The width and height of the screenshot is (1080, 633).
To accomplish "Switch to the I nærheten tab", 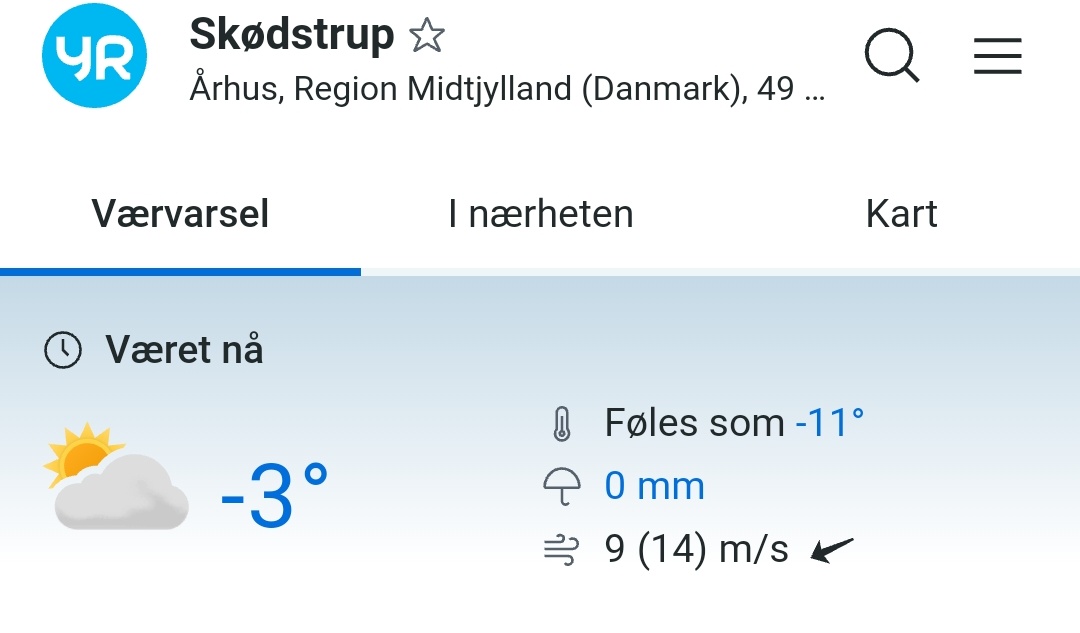I will [540, 214].
